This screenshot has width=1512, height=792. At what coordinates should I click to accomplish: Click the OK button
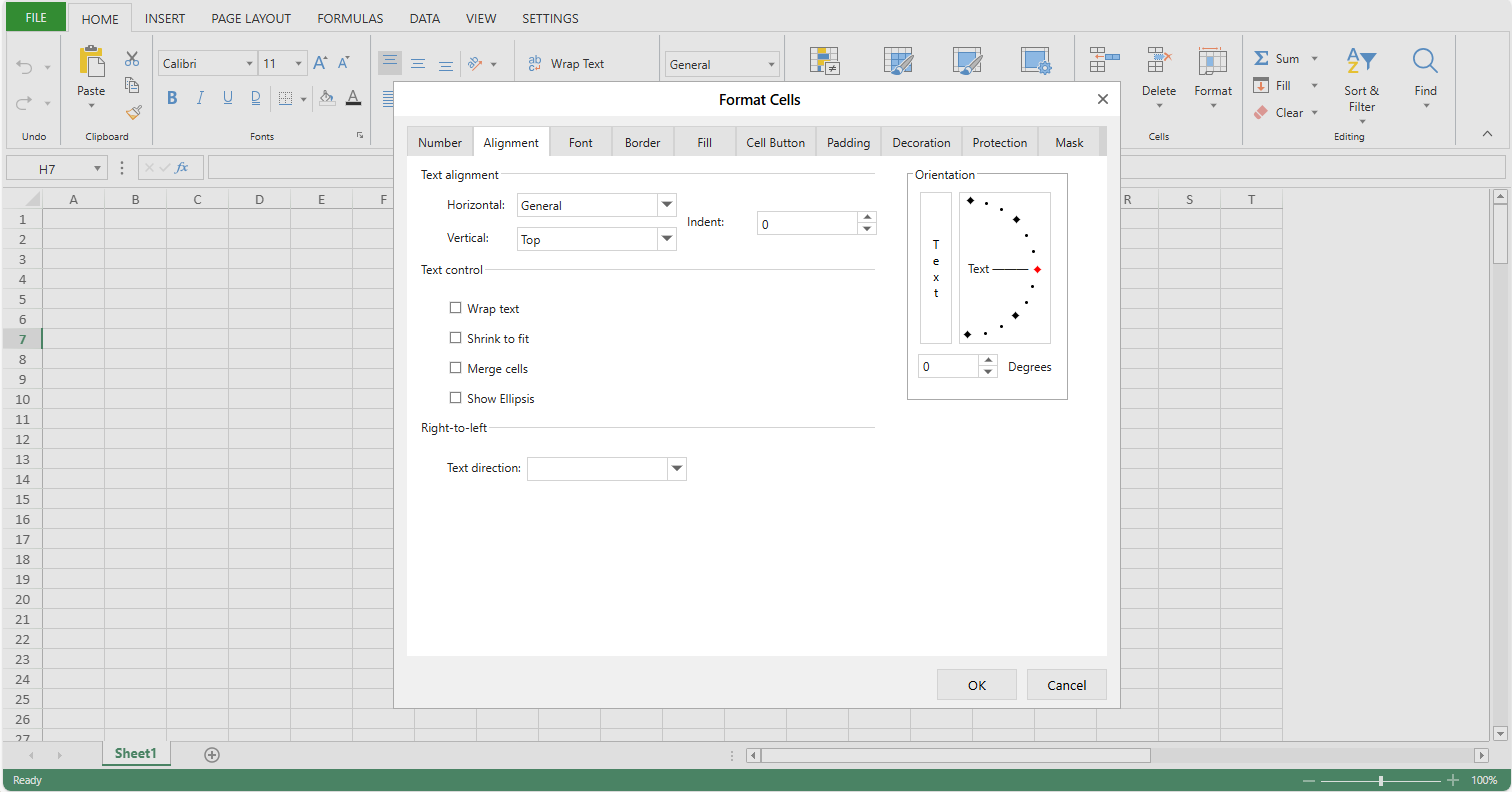(977, 685)
